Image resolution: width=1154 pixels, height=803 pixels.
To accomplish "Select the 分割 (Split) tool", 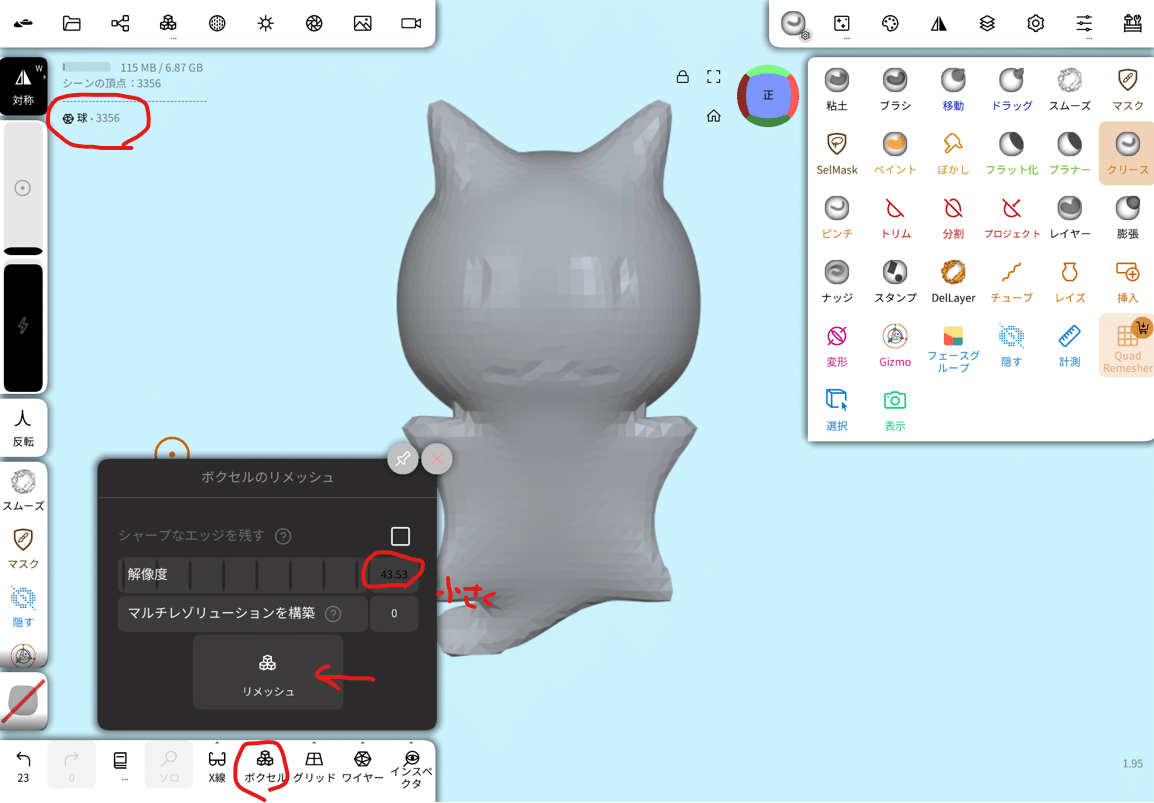I will click(x=953, y=218).
